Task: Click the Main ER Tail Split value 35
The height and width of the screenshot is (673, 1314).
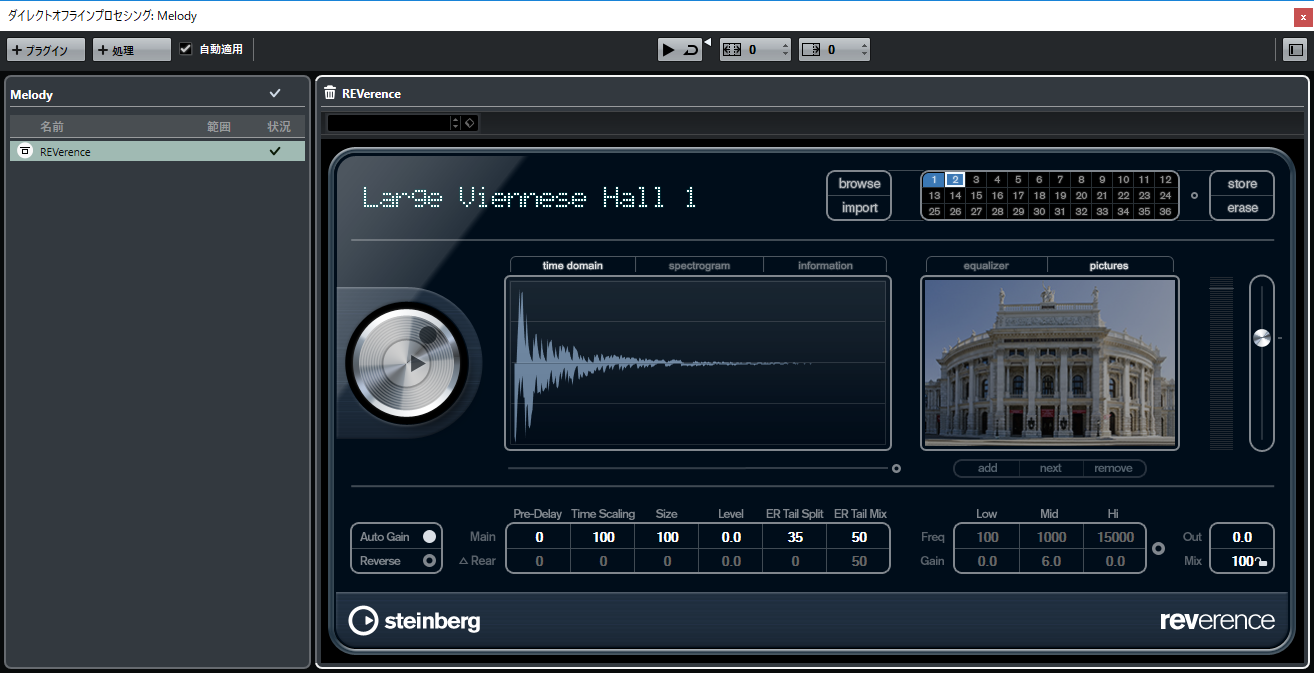Action: (x=795, y=537)
